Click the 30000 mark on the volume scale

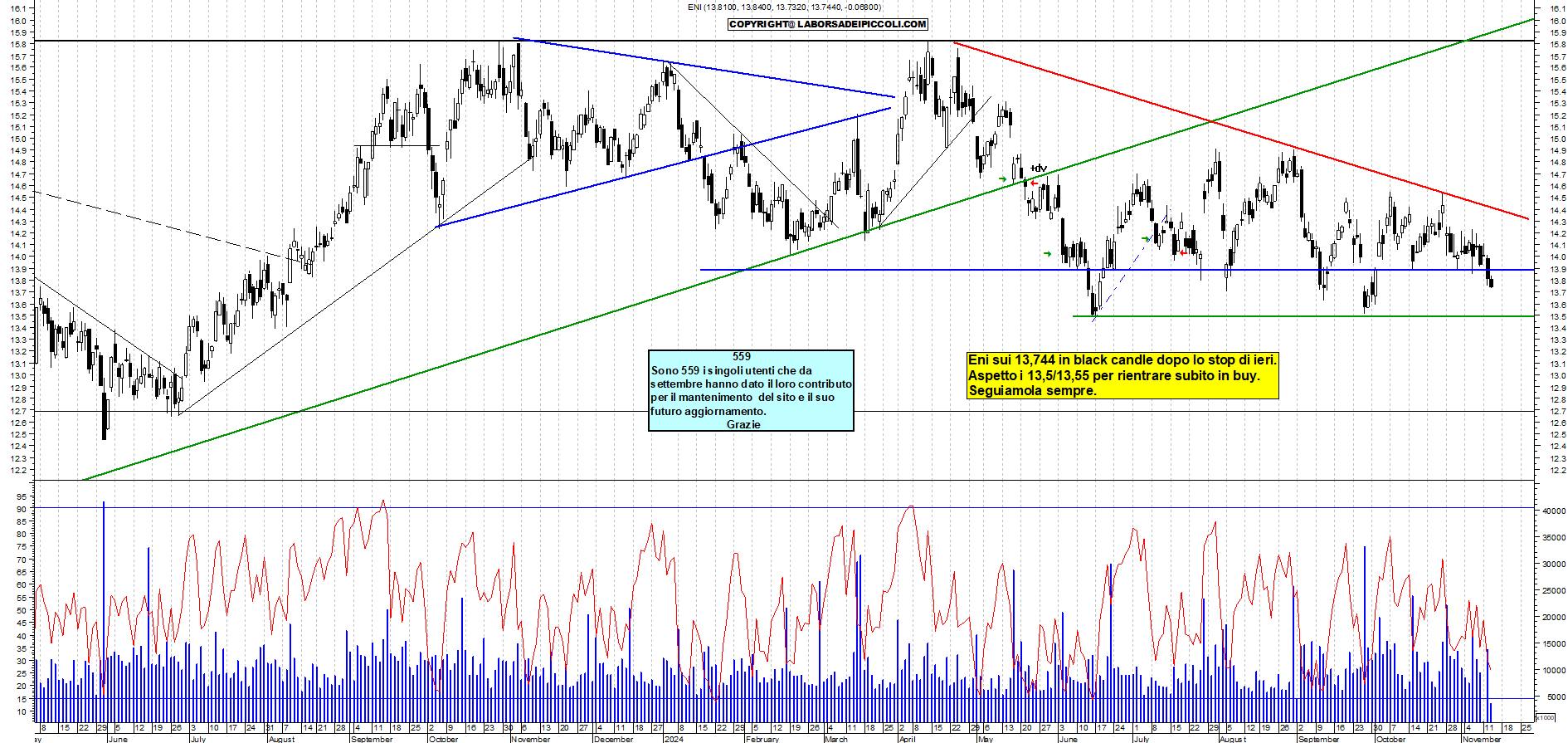pos(1553,565)
